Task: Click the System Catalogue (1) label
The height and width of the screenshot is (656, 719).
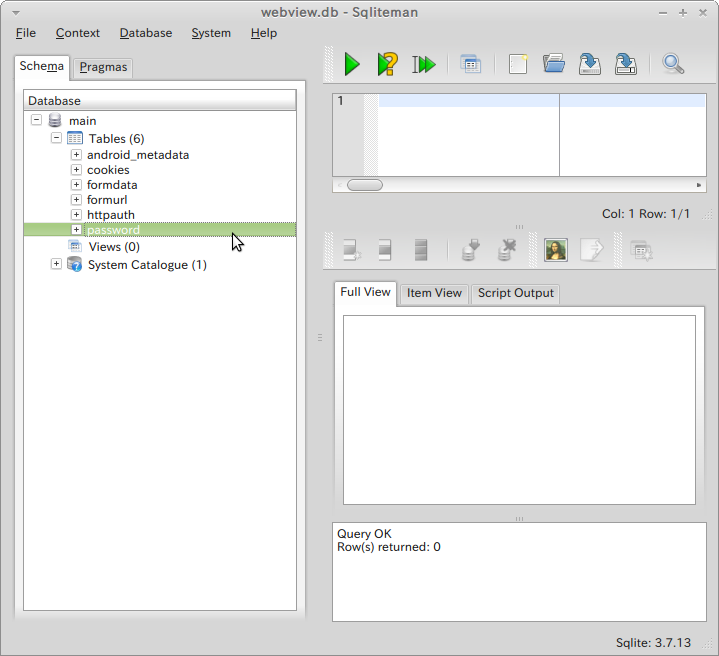Action: 147,265
